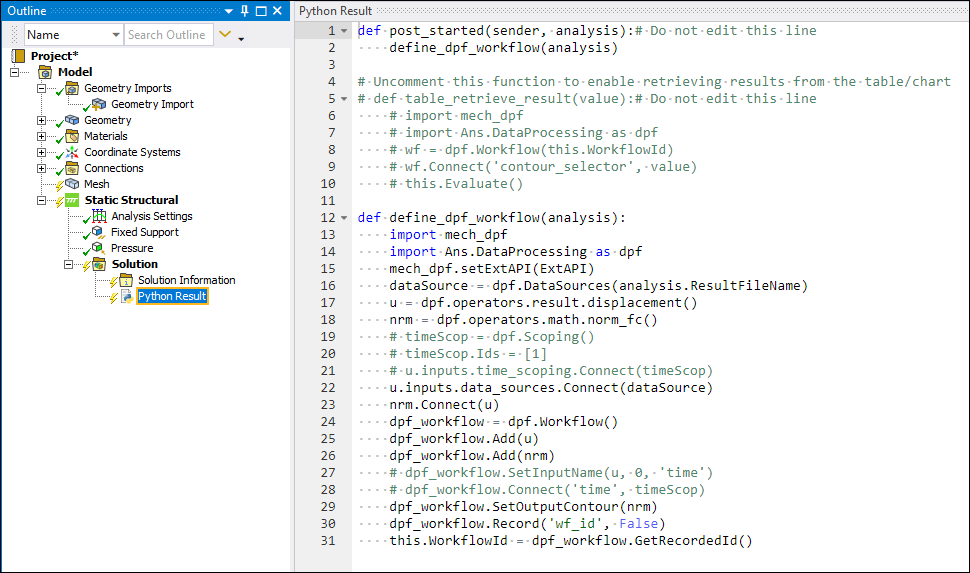The height and width of the screenshot is (573, 970).
Task: Expand the Connections node
Action: [x=41, y=168]
